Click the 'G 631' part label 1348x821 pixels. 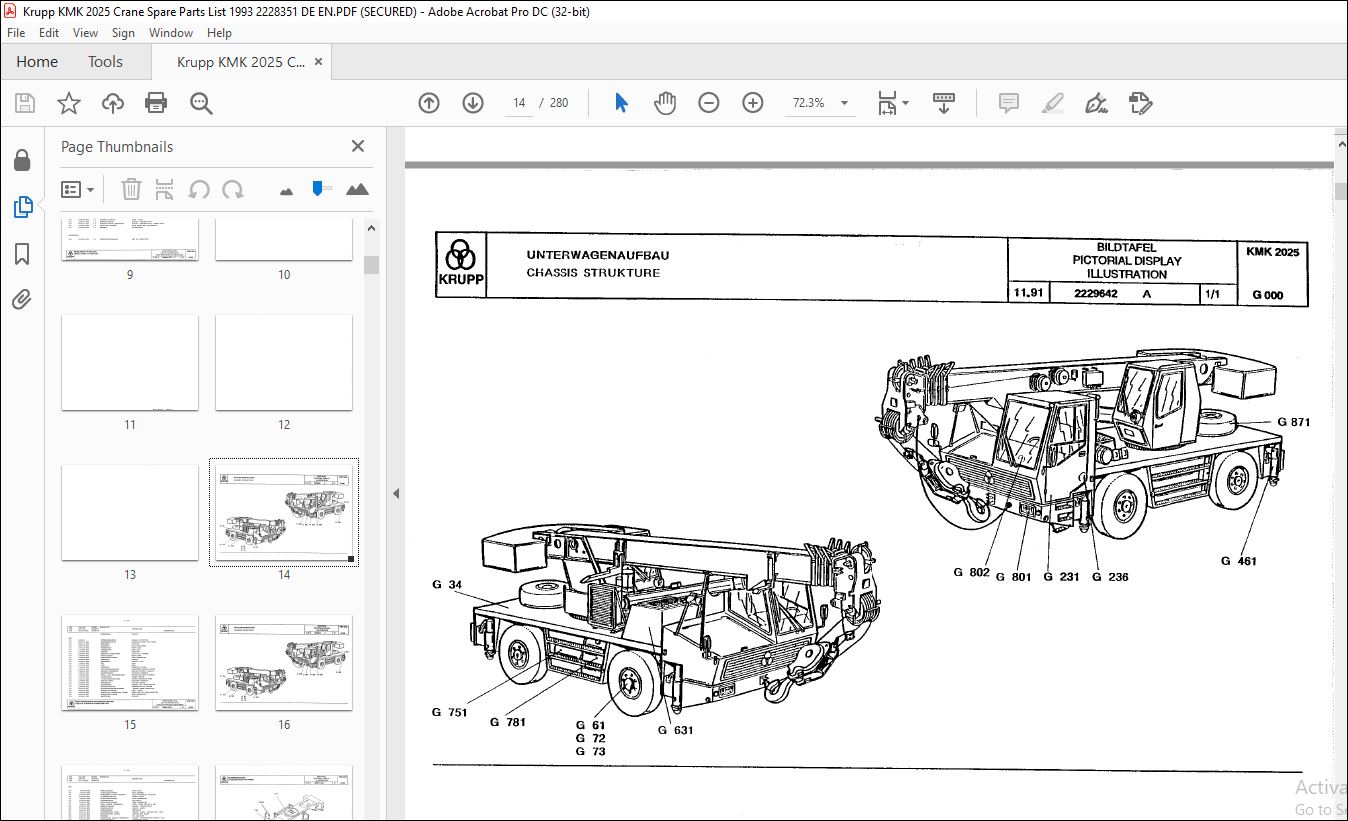(x=675, y=730)
